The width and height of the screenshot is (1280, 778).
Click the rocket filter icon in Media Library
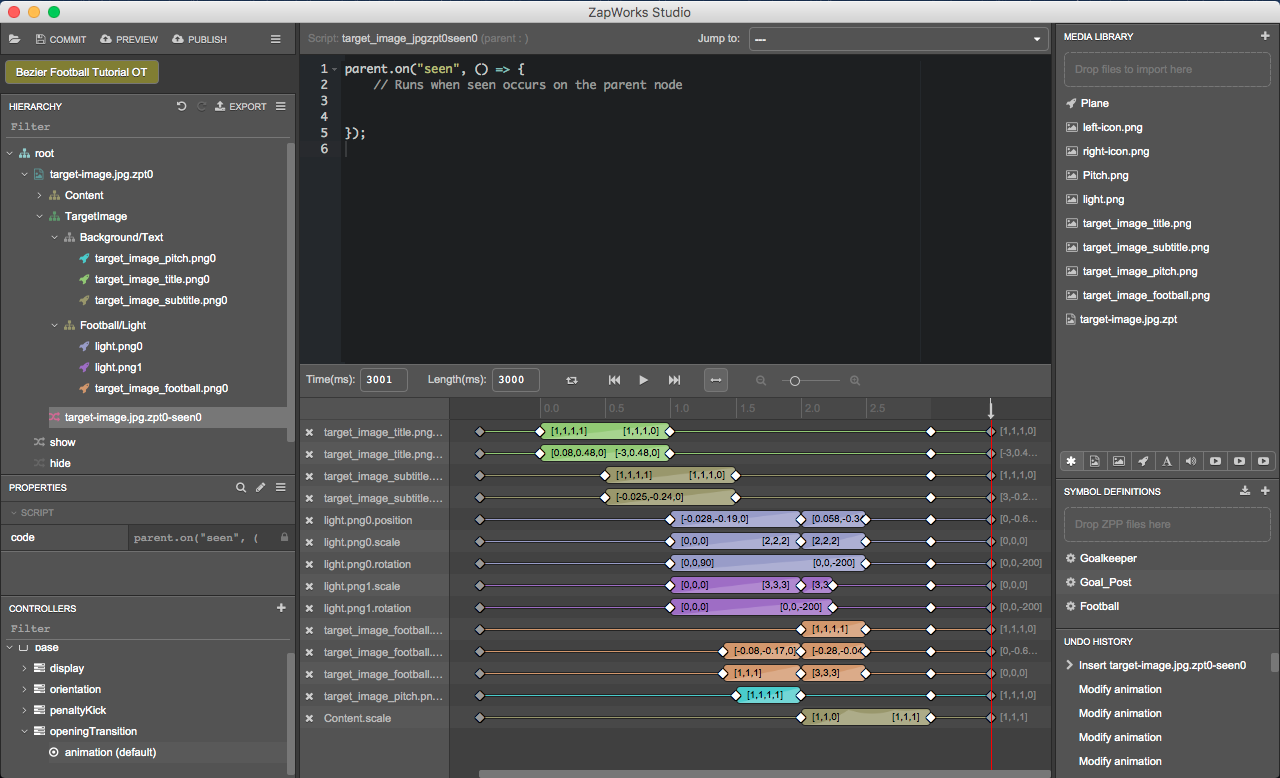coord(1143,461)
